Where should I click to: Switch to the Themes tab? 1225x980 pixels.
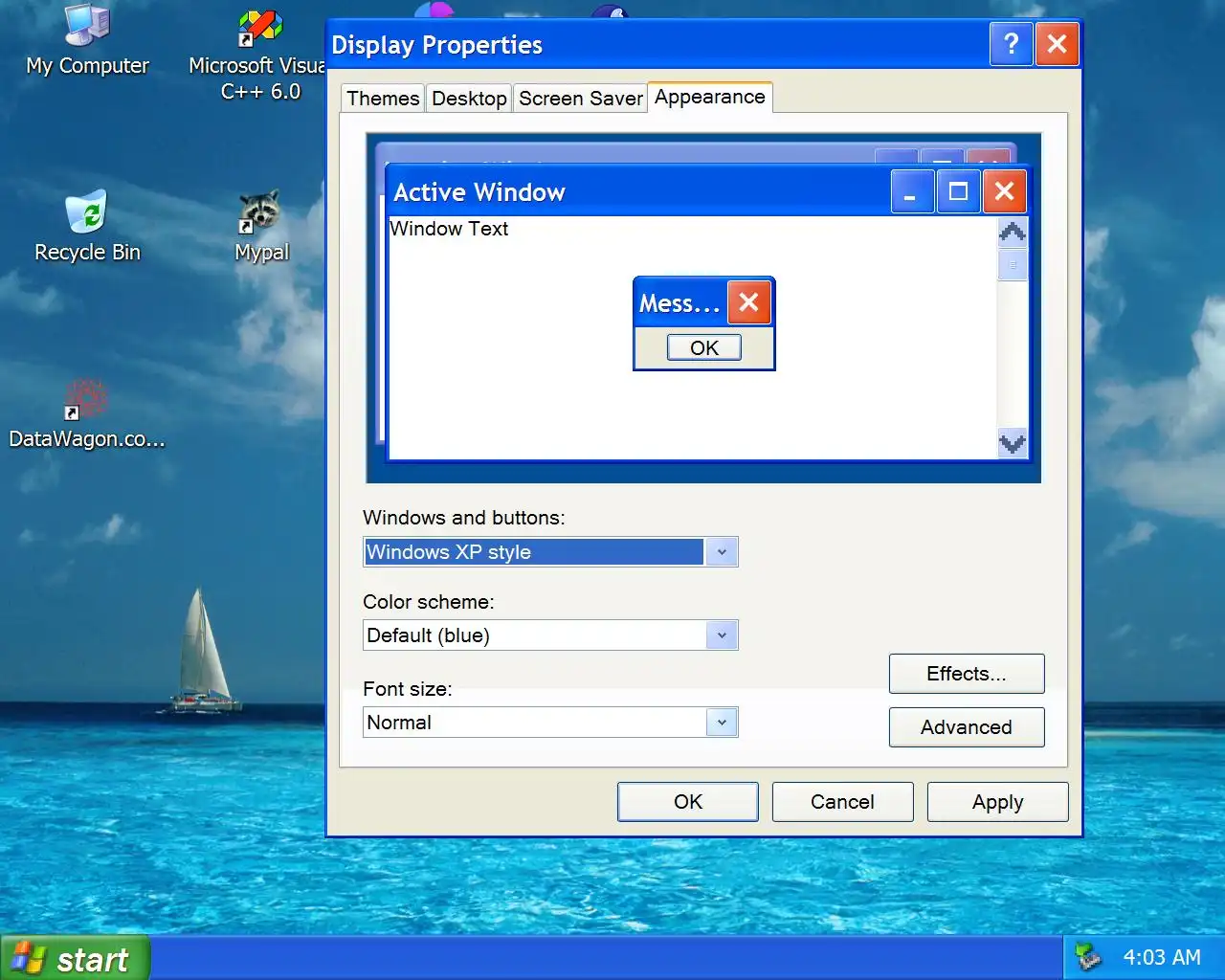point(383,98)
